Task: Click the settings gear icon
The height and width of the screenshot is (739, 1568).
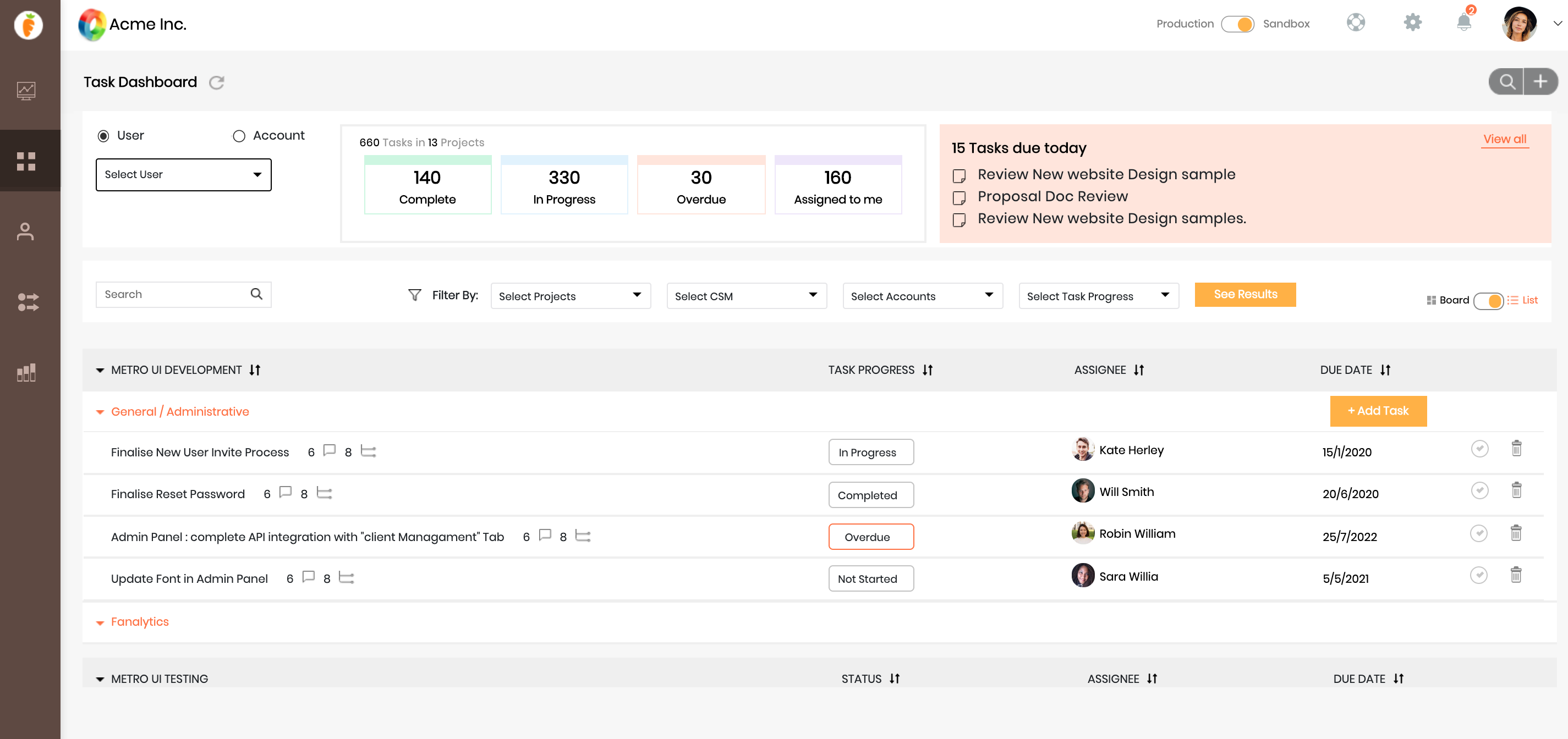Action: click(x=1412, y=23)
